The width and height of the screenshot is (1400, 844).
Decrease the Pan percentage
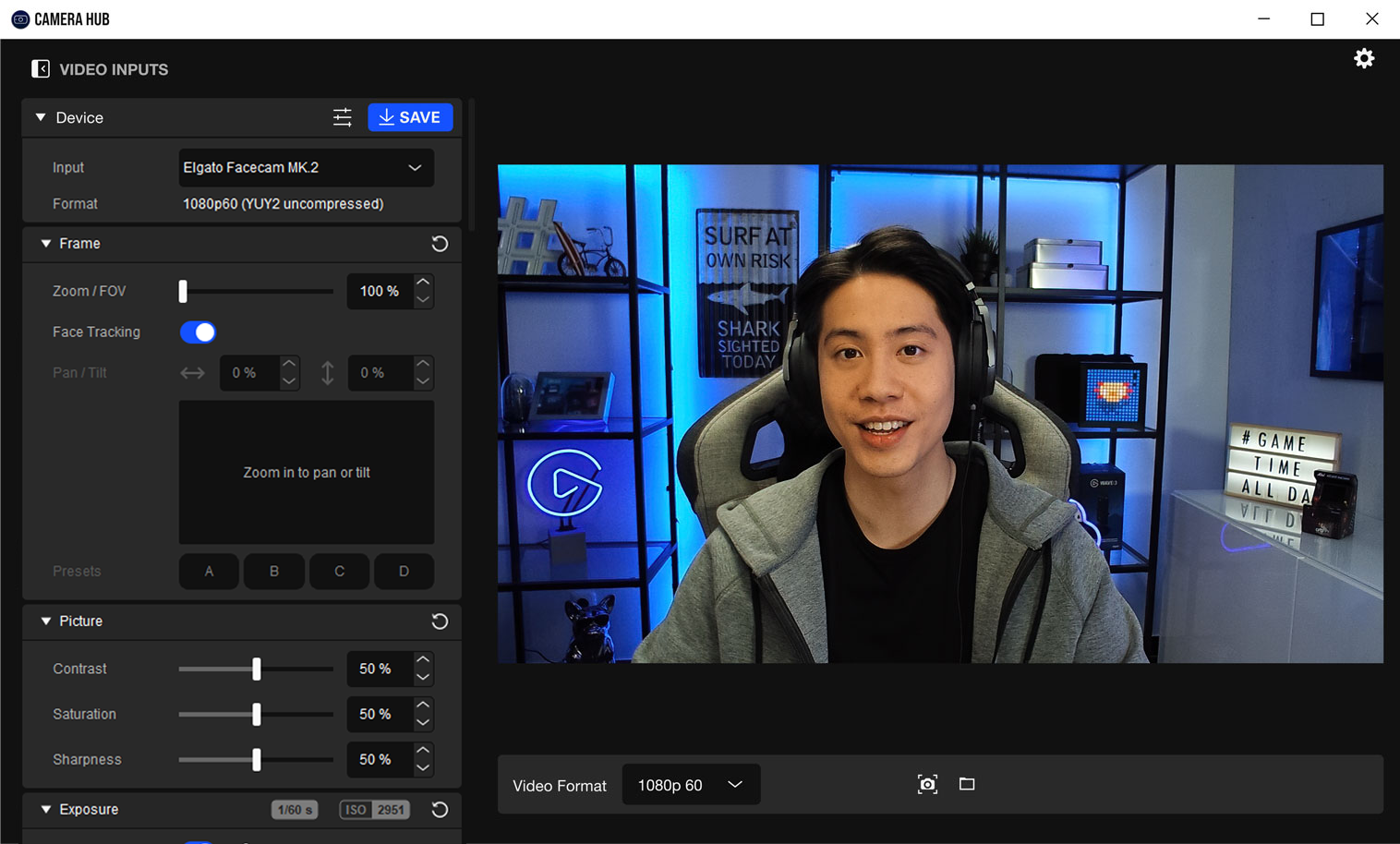tap(289, 381)
